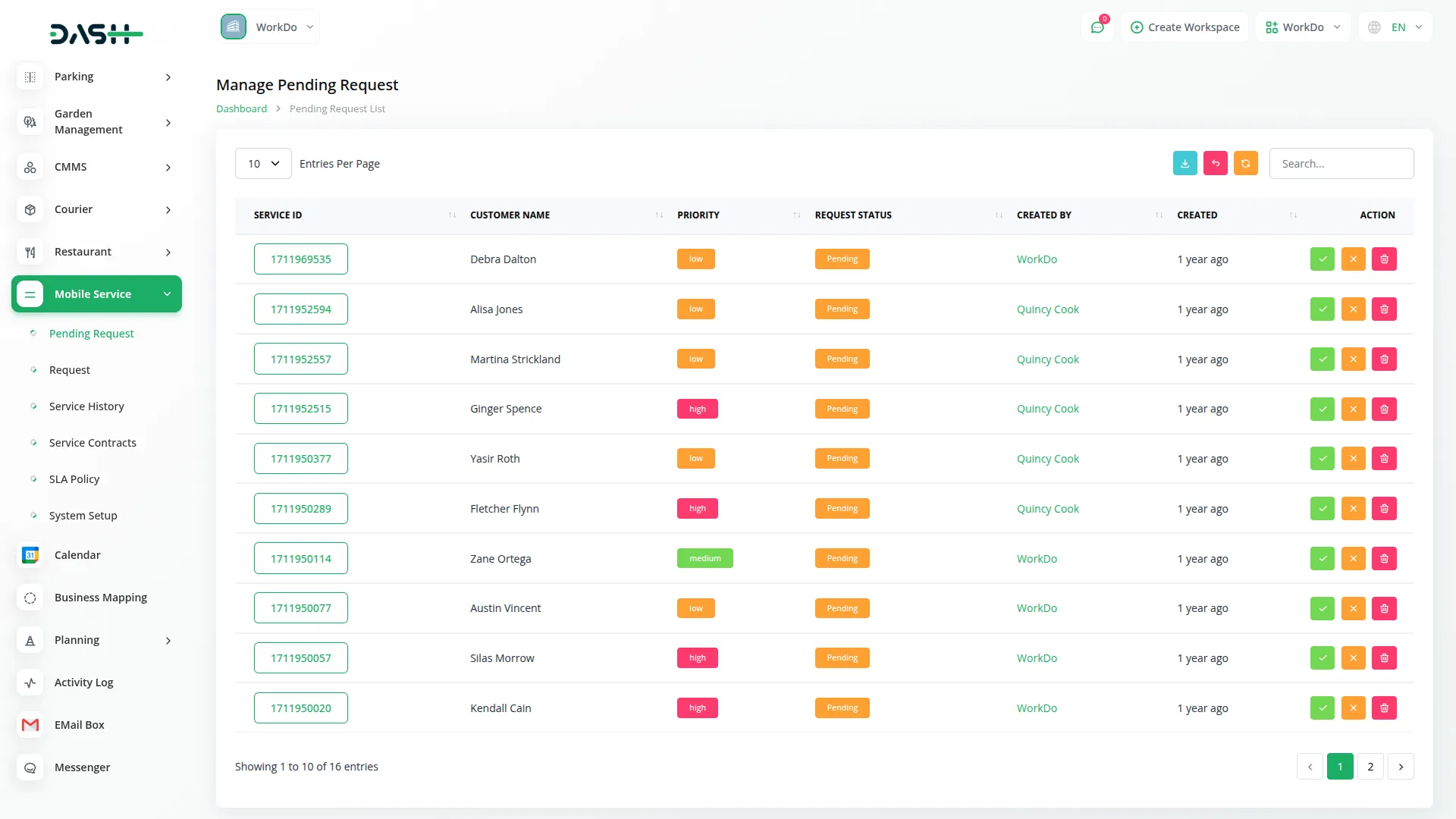This screenshot has width=1456, height=819.
Task: Click the orange refresh icon button
Action: [x=1245, y=164]
